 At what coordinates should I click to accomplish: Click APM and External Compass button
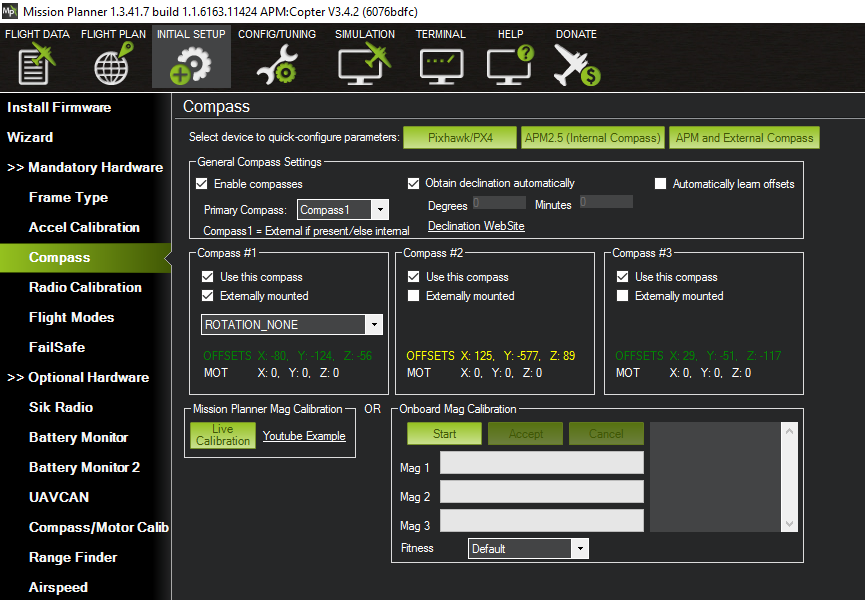[744, 138]
